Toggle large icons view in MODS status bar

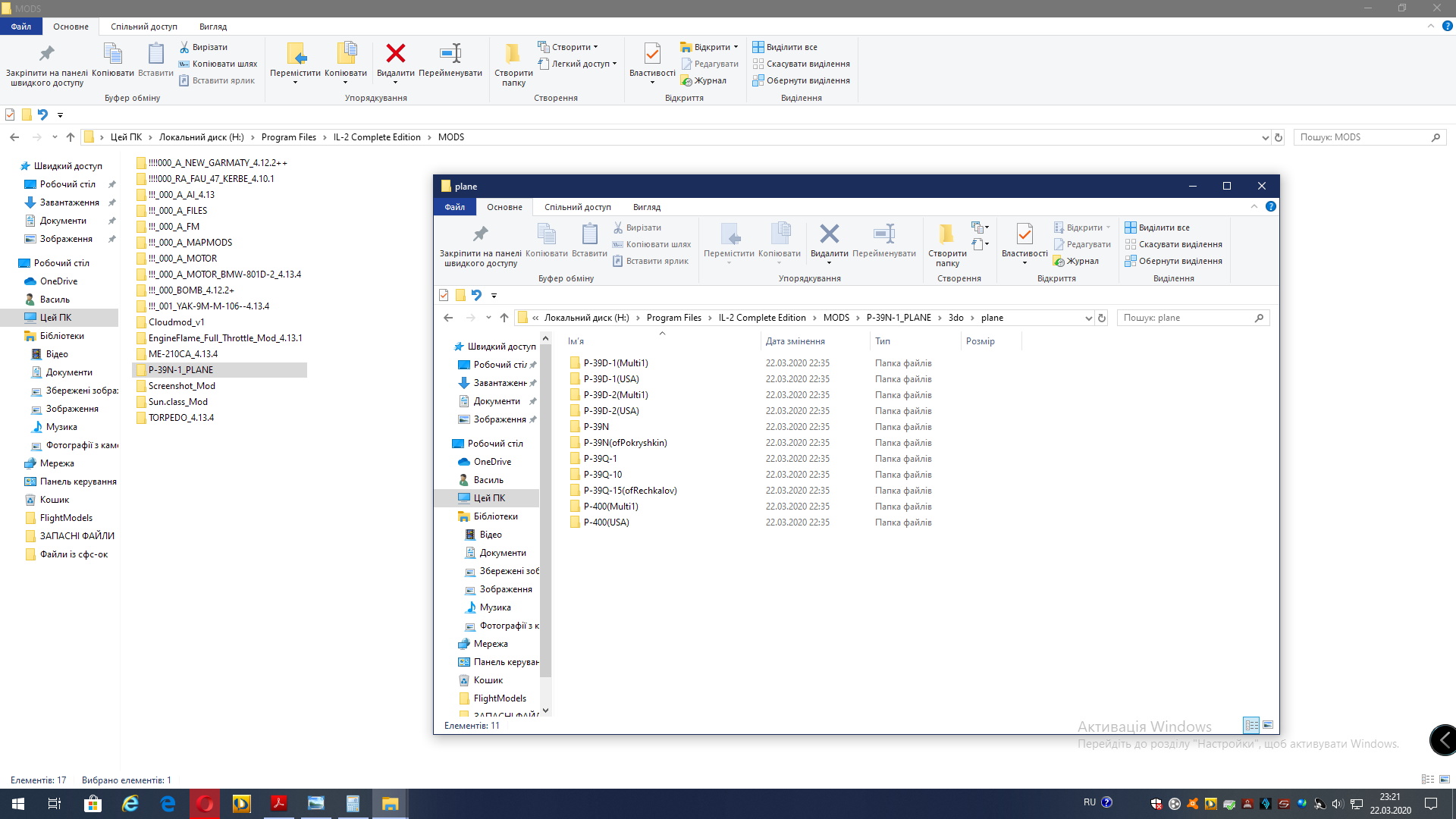1444,780
